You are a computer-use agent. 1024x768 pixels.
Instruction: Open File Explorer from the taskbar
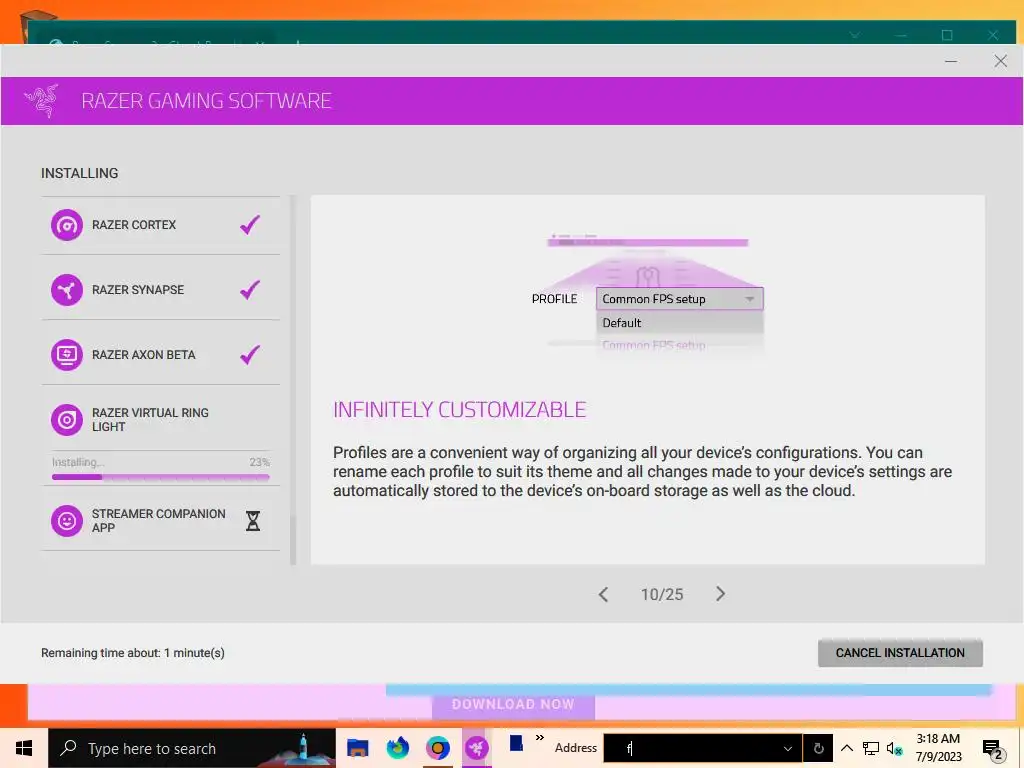(357, 748)
